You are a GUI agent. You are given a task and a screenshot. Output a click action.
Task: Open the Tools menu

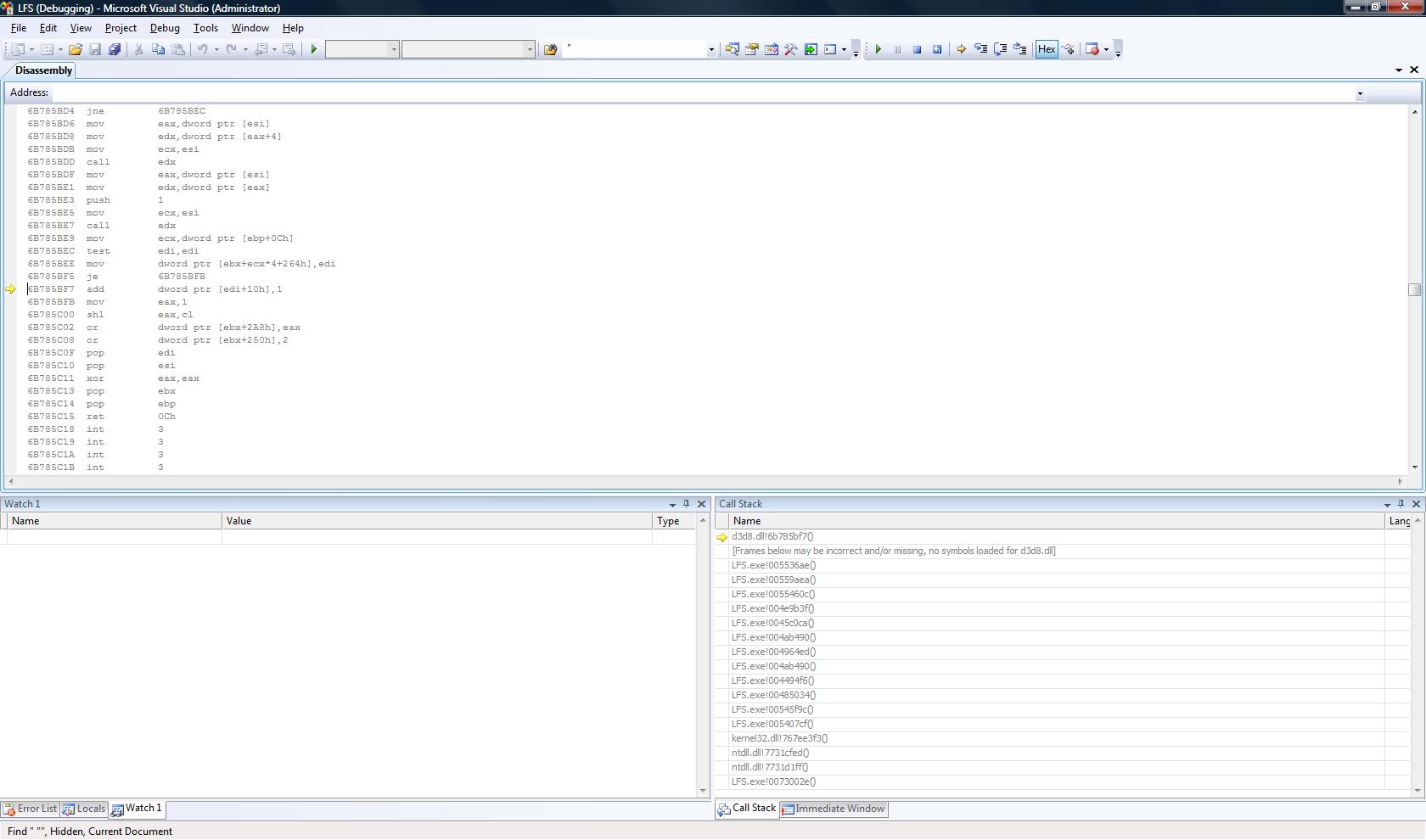[x=205, y=28]
